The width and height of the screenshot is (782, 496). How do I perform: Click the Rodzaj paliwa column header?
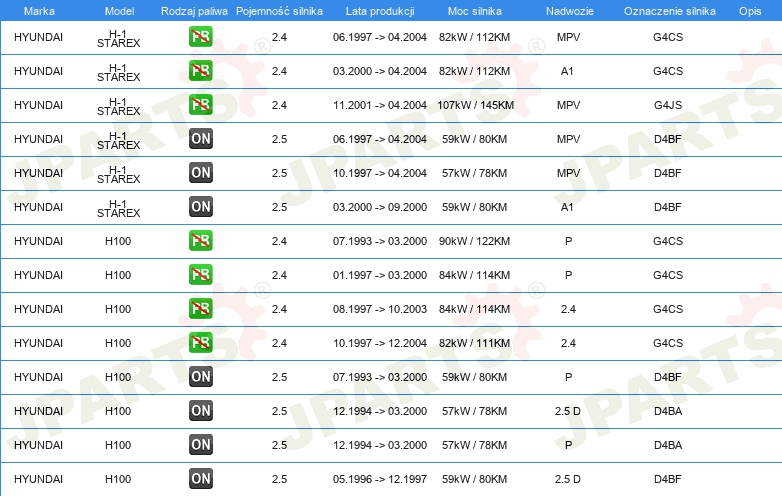click(195, 11)
